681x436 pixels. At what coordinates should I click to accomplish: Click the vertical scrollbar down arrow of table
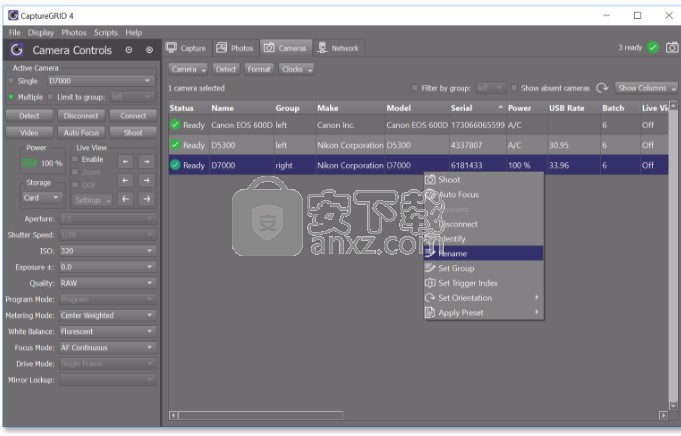tap(673, 406)
